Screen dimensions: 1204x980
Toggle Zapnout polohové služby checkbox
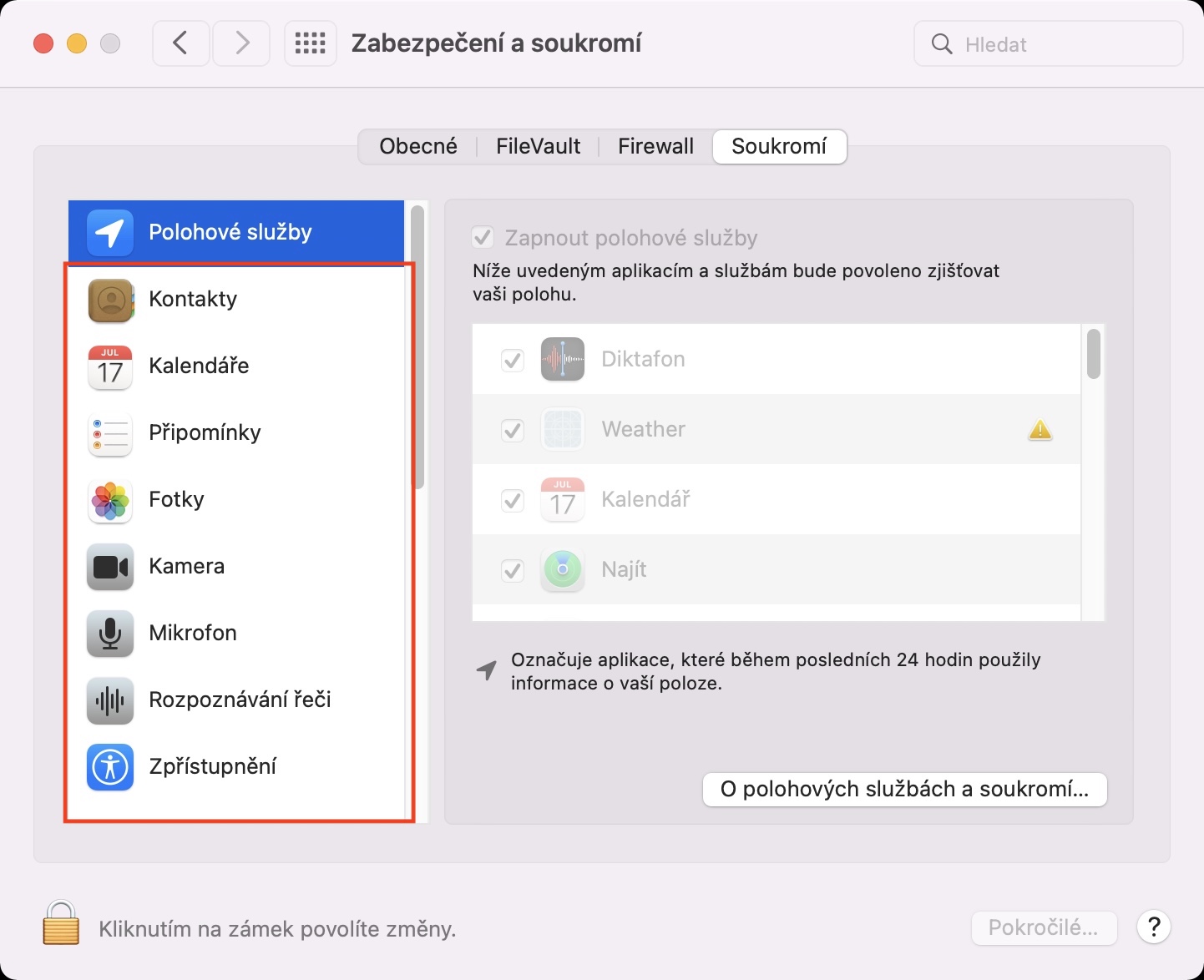483,238
